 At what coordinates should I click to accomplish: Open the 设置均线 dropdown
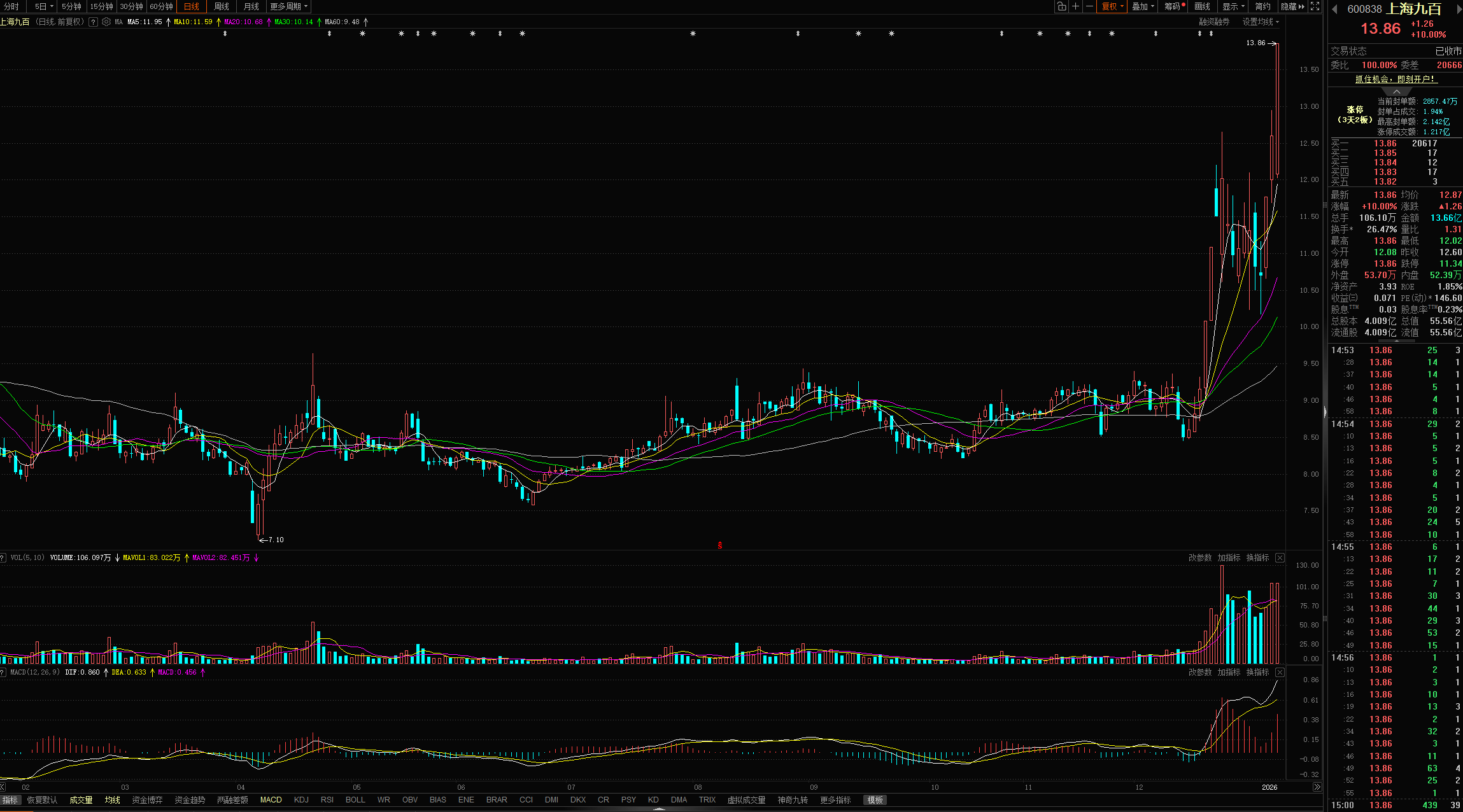(x=1261, y=22)
